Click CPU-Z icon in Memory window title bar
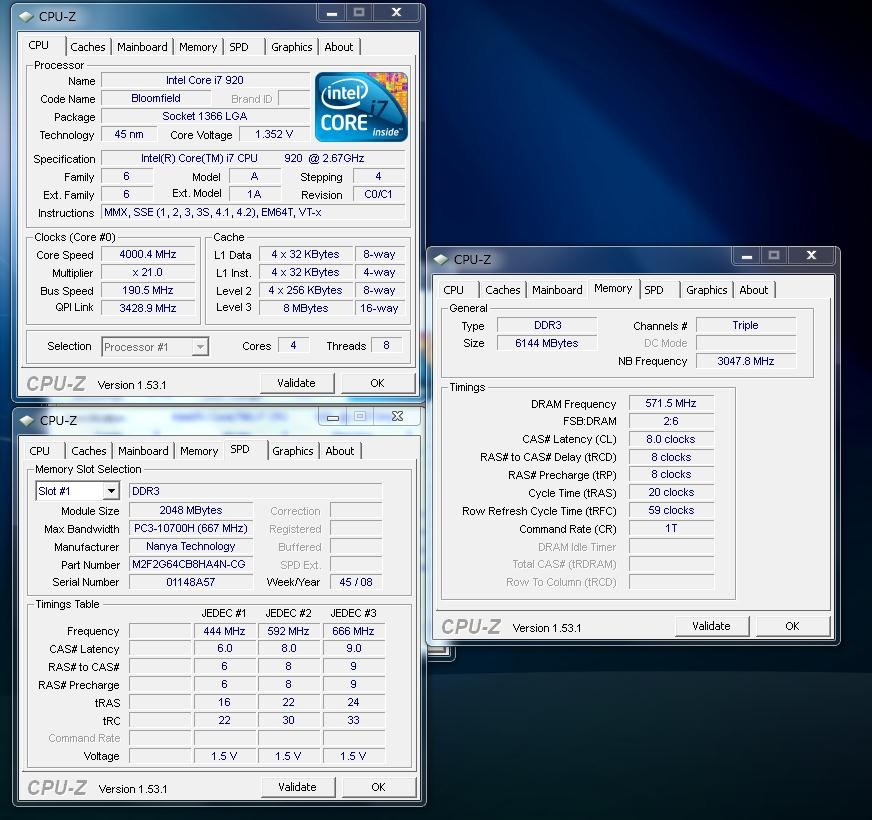 (x=441, y=259)
